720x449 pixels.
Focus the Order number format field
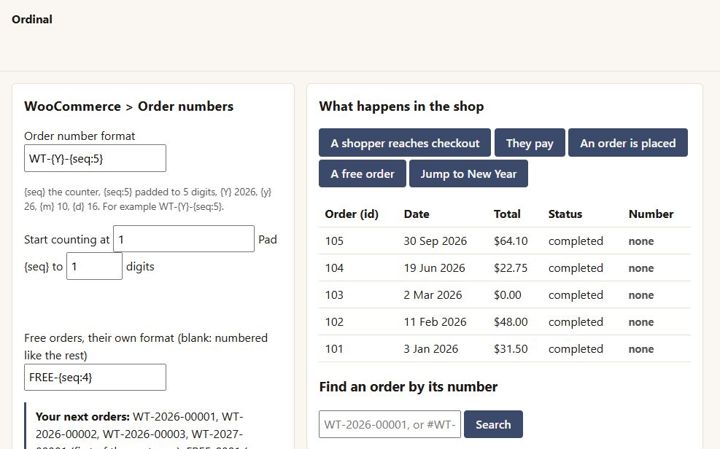tap(95, 158)
